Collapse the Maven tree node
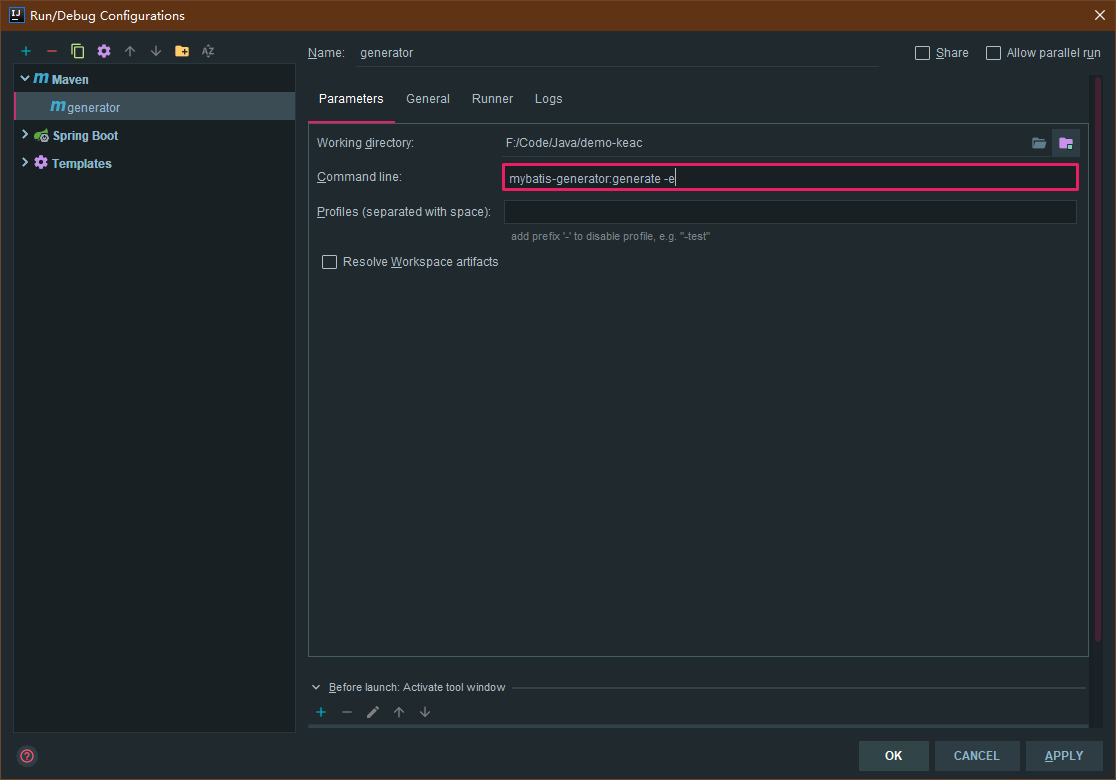Screen dimensions: 1116x780 tap(25, 78)
